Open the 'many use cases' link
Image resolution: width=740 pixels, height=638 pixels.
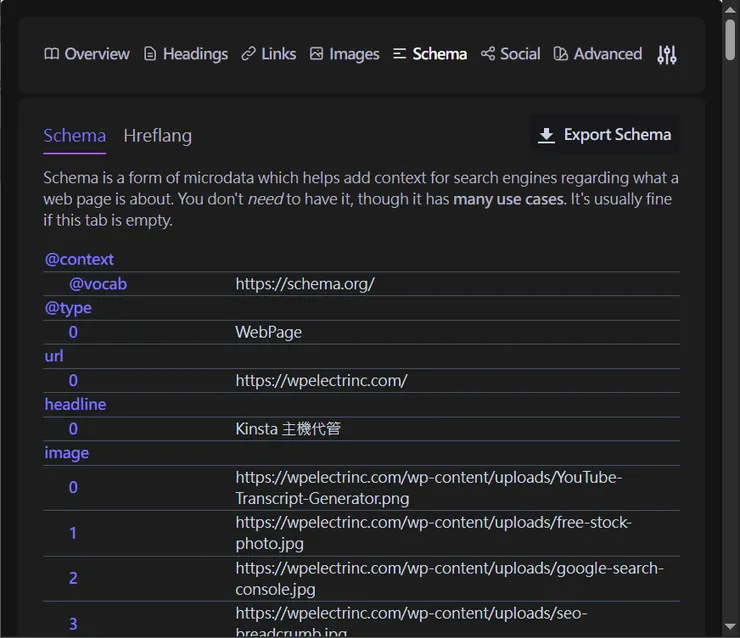tap(507, 199)
